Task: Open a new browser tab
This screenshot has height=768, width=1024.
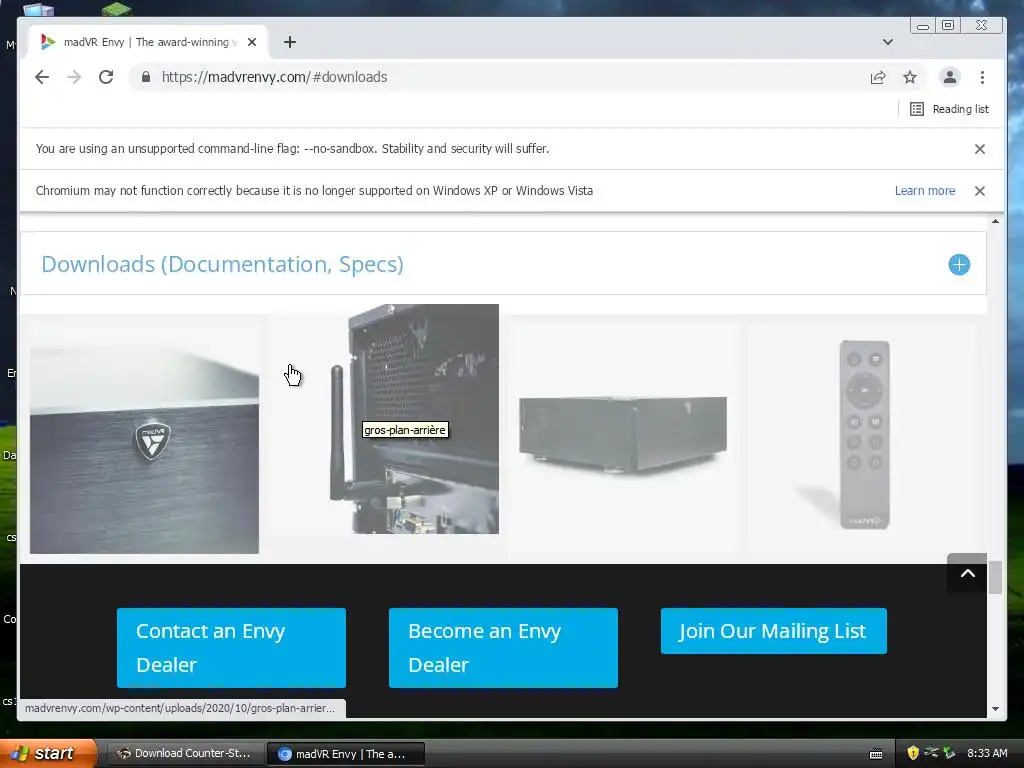Action: [x=290, y=42]
